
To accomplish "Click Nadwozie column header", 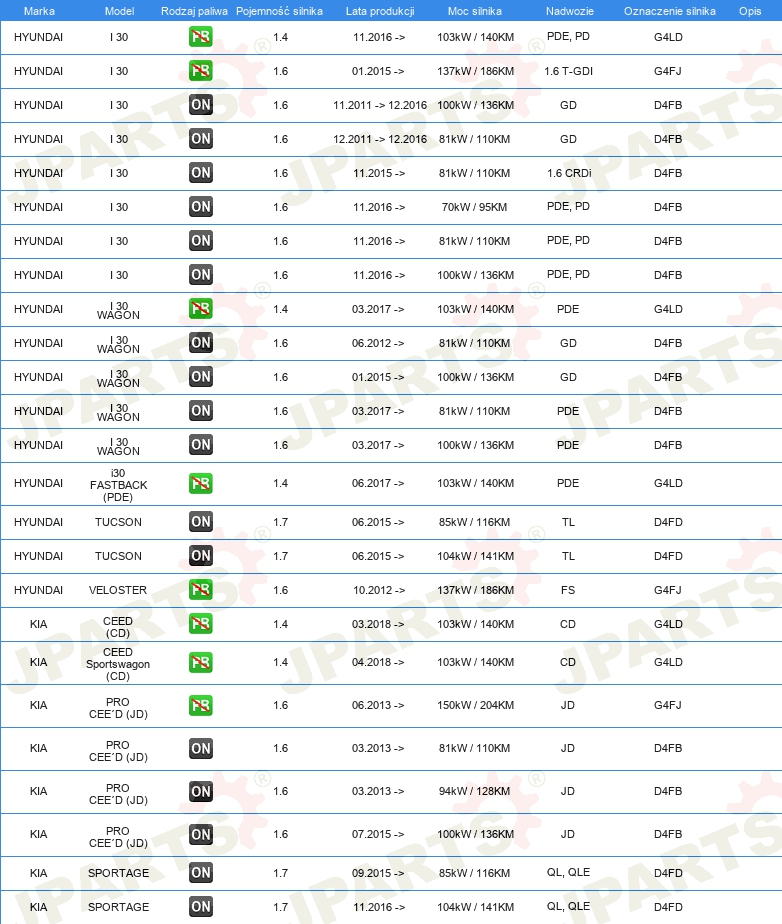I will coord(569,11).
